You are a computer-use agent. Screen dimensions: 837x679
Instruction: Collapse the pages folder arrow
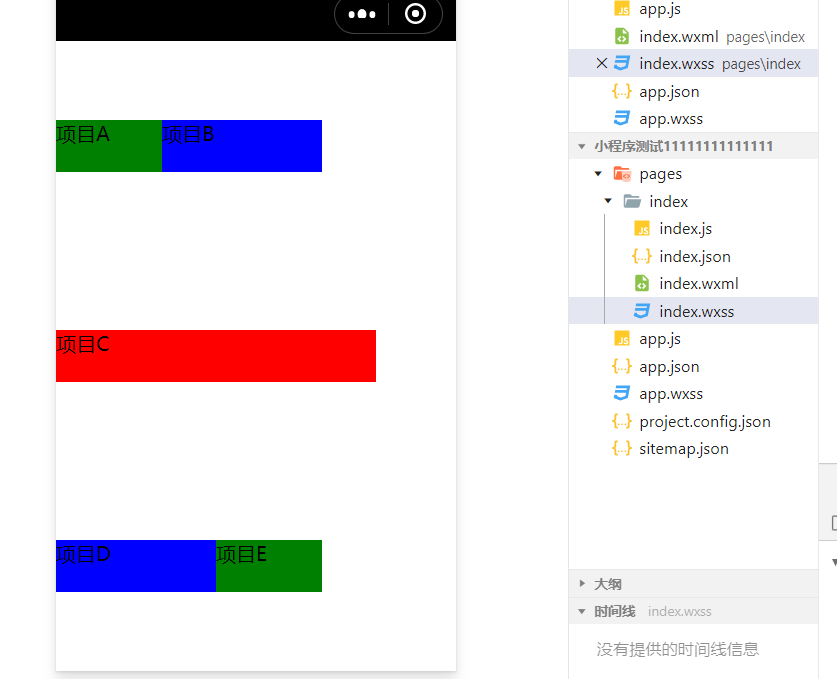click(x=598, y=174)
